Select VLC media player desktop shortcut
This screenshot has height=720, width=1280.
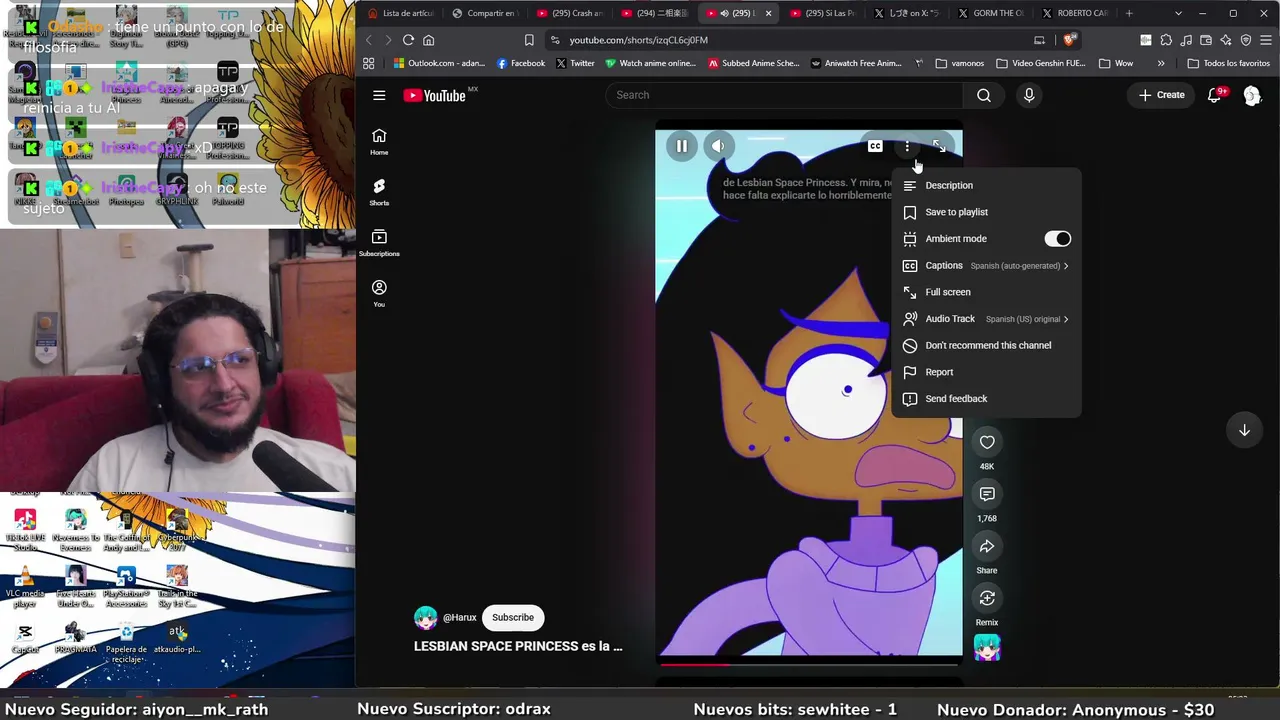pos(25,586)
